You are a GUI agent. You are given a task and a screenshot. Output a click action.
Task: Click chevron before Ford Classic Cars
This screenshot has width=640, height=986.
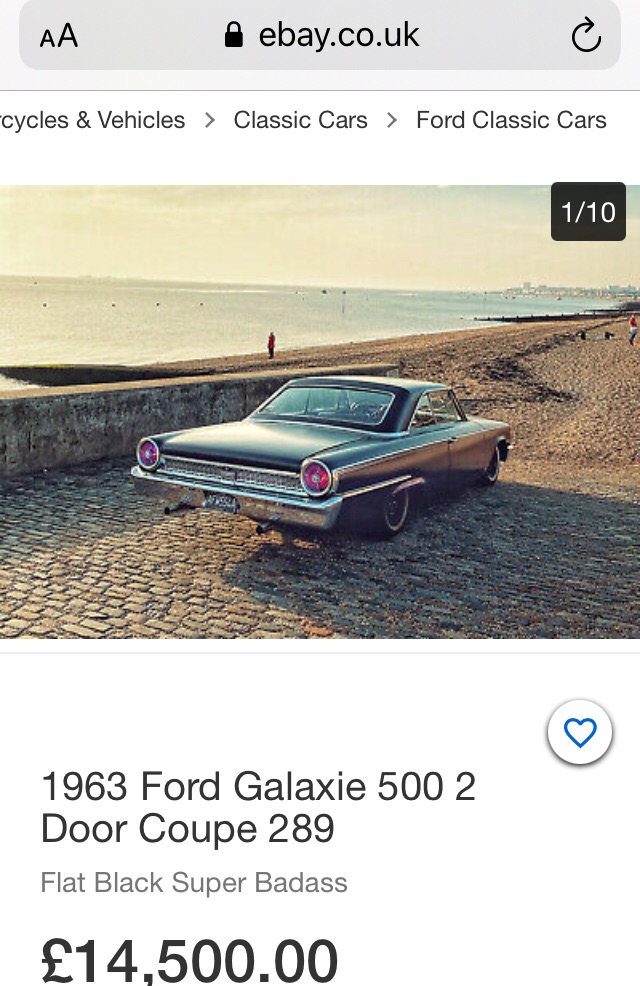(x=392, y=120)
